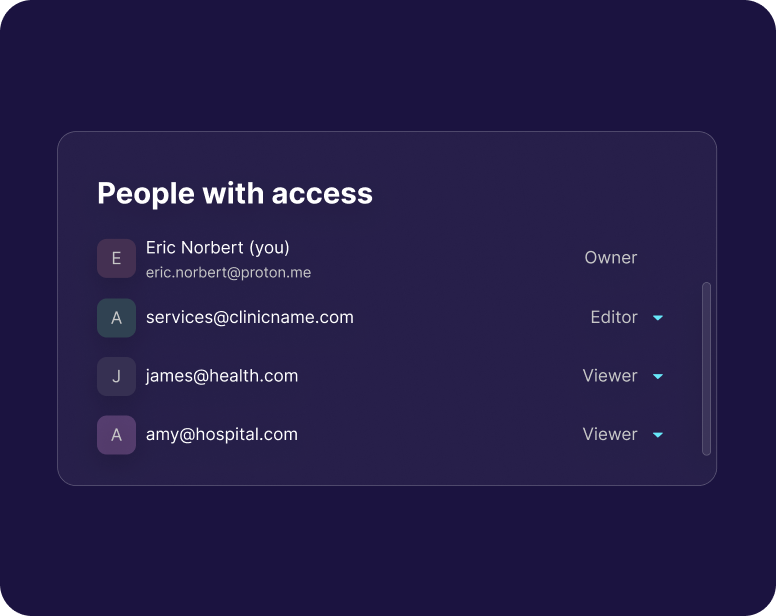Expand the role arrow for james@health.com
The width and height of the screenshot is (776, 616).
click(658, 377)
